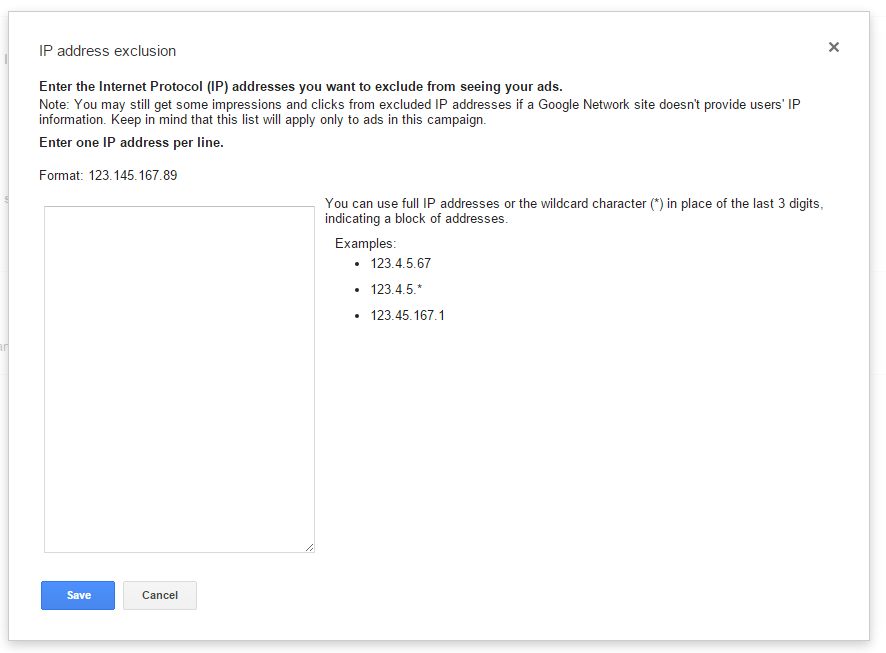Click the bullet before 123.45.167.1
This screenshot has height=653, width=886.
pyautogui.click(x=357, y=316)
